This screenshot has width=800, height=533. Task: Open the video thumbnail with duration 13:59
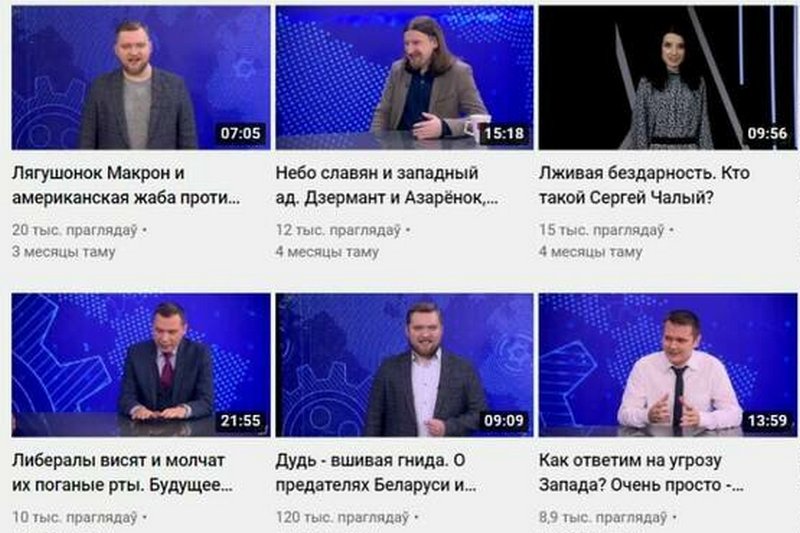668,365
